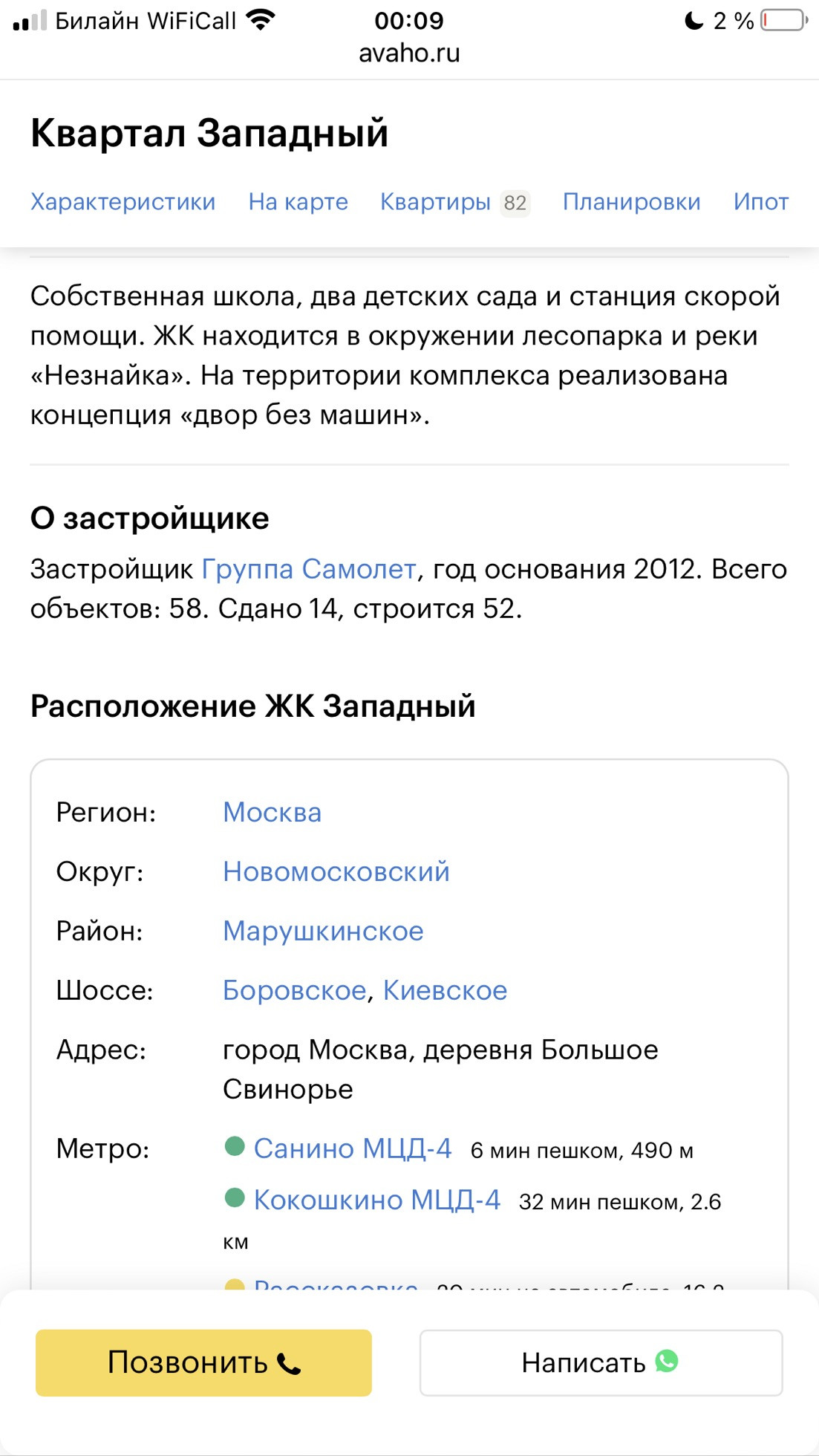Open the Группа Самолет developer link
Viewport: 819px width, 1456px height.
pyautogui.click(x=308, y=569)
